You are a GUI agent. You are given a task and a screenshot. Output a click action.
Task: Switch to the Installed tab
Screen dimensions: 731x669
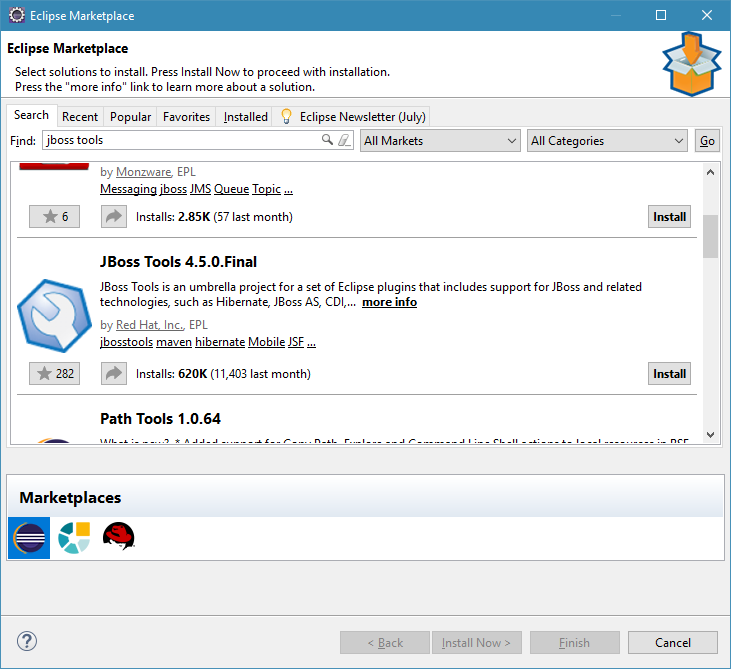(246, 117)
